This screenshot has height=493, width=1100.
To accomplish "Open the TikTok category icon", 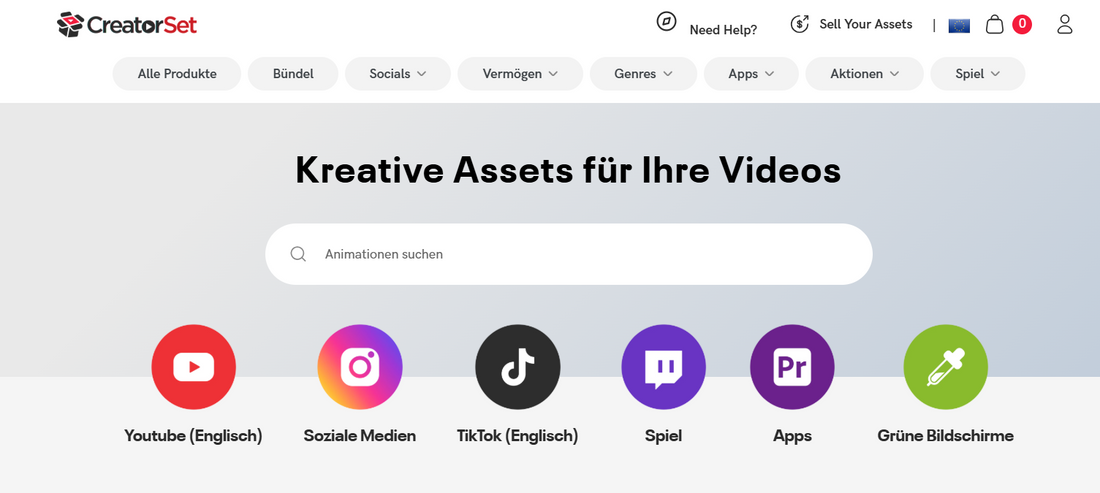I will pos(517,367).
